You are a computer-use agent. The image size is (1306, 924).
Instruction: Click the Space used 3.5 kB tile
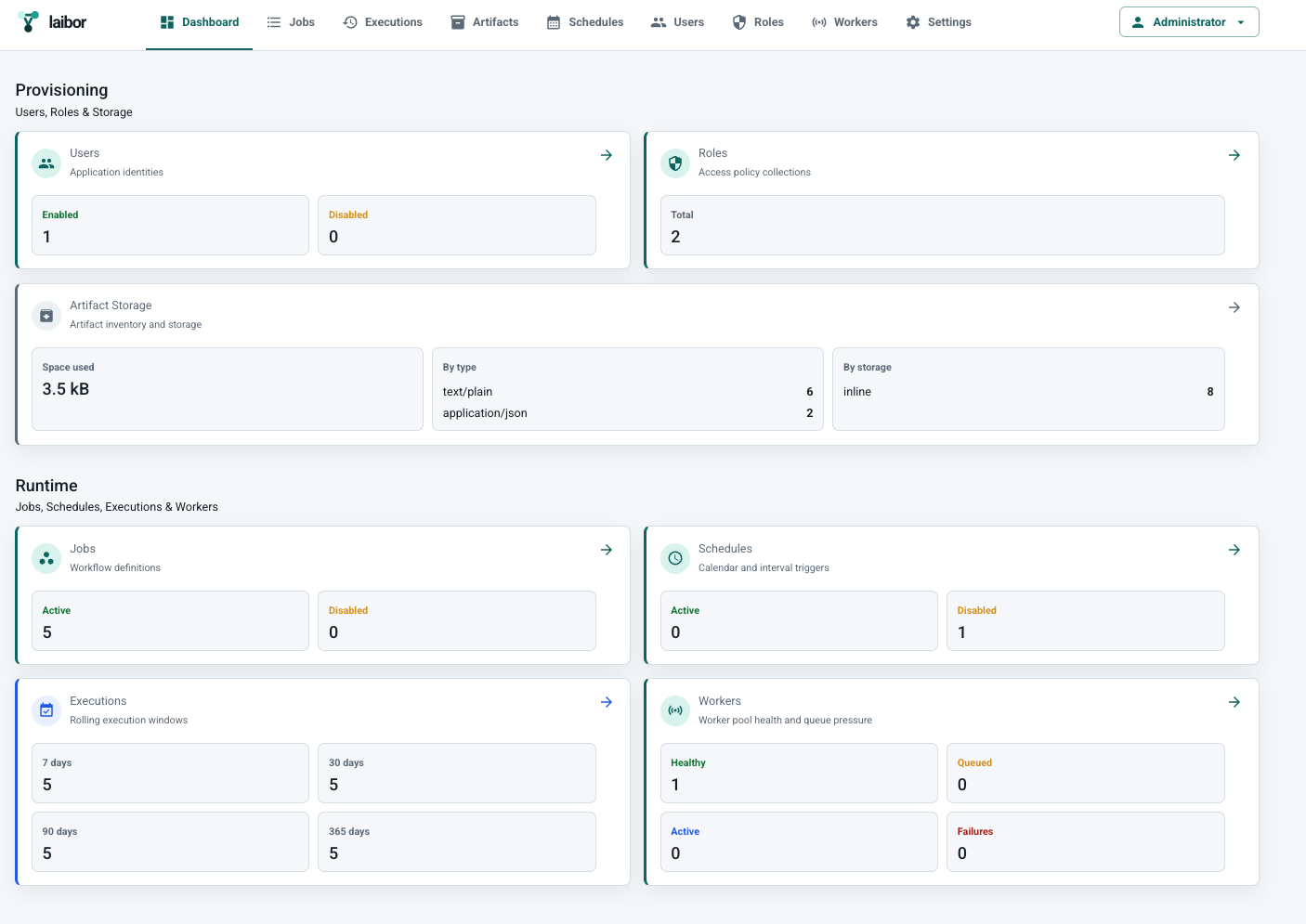tap(228, 389)
